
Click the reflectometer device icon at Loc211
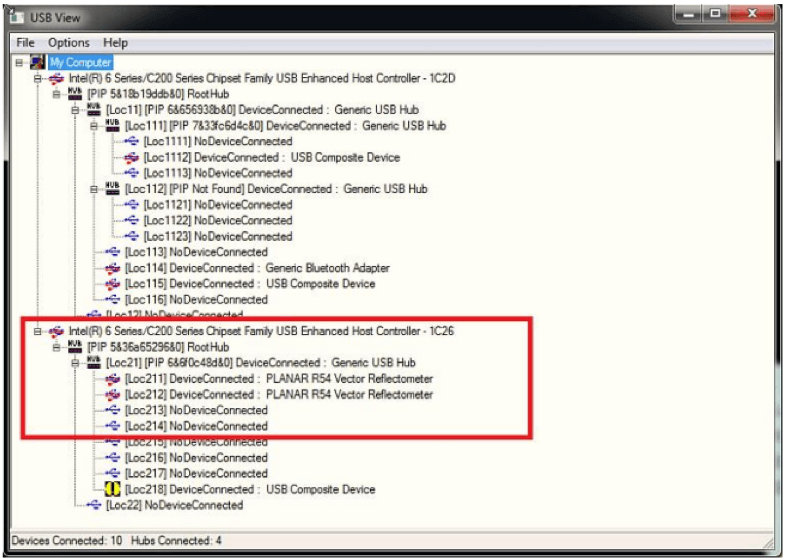(x=113, y=379)
